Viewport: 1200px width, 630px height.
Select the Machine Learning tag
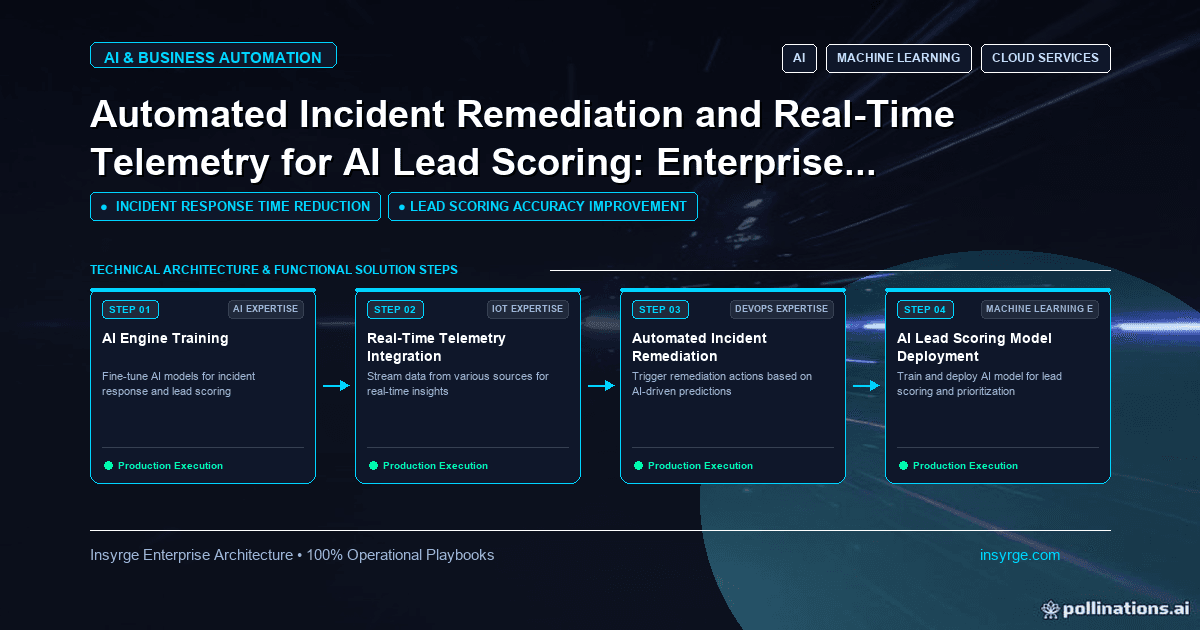coord(898,58)
